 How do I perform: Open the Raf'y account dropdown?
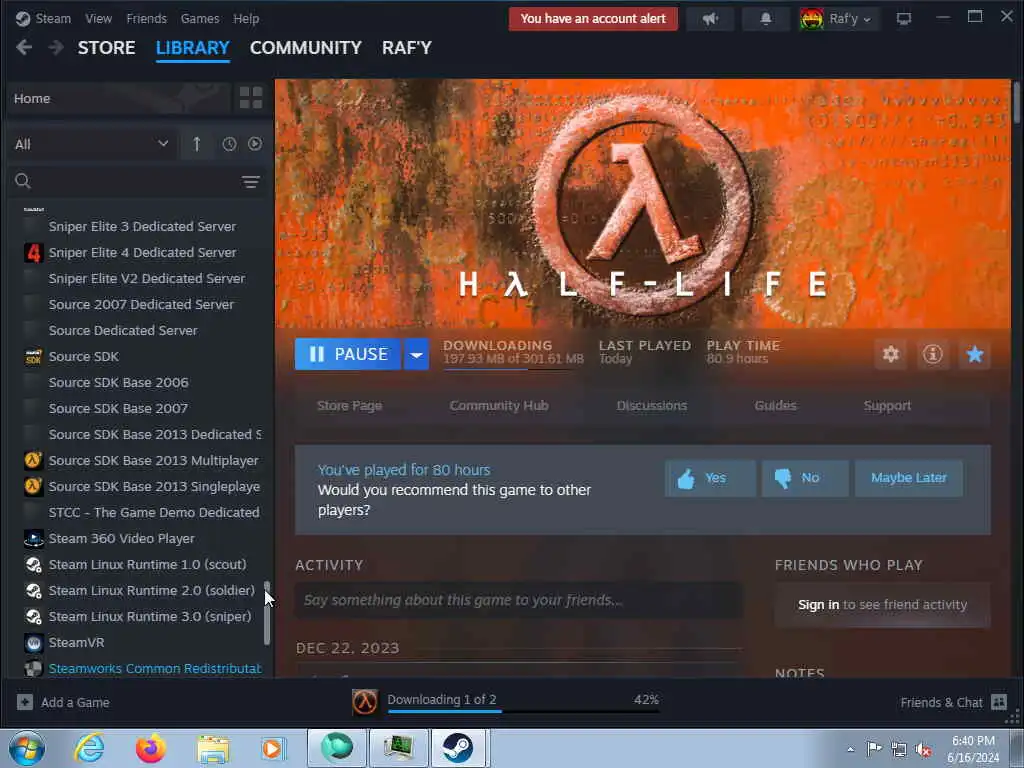coord(848,19)
